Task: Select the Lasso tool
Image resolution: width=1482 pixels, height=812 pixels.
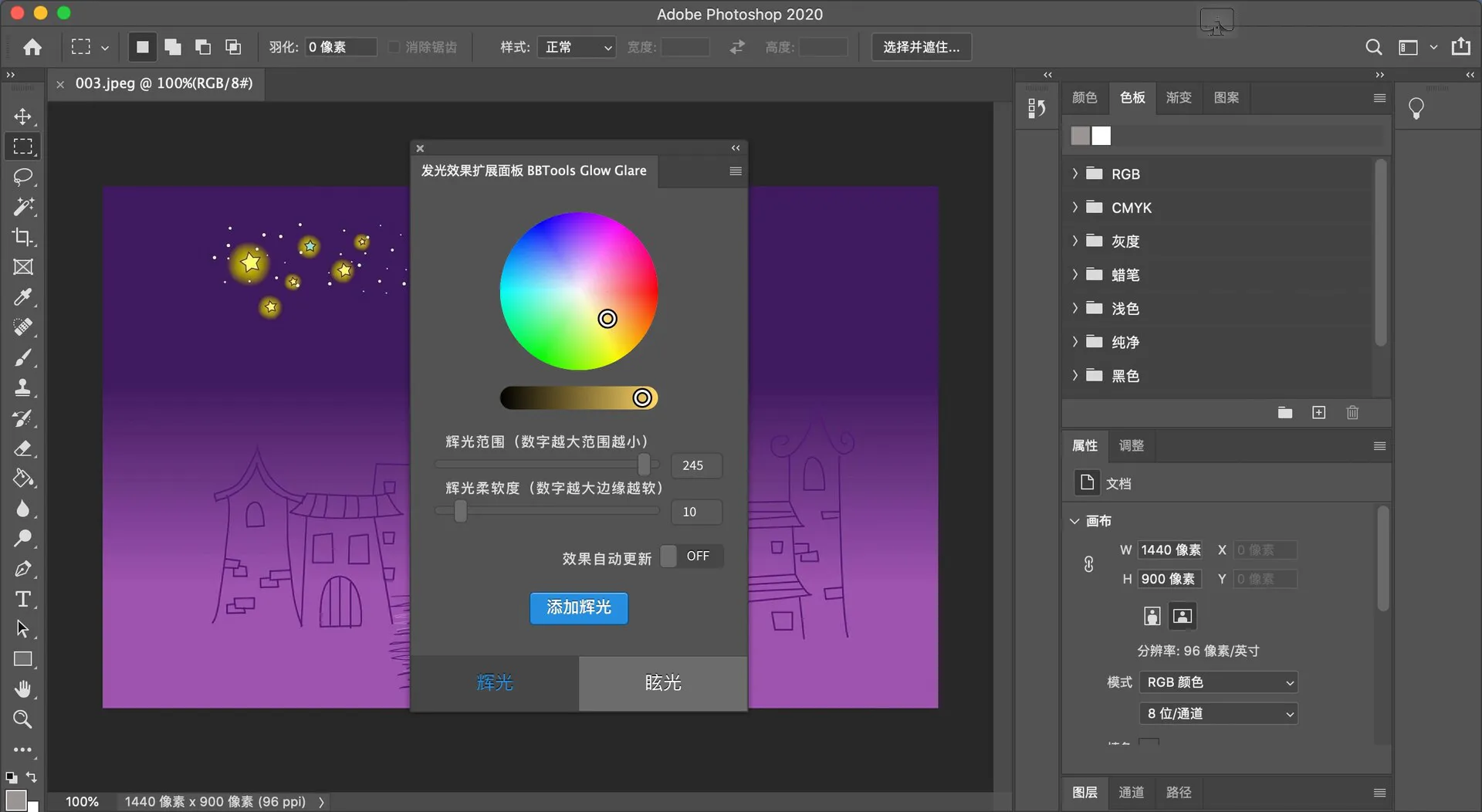Action: 23,177
